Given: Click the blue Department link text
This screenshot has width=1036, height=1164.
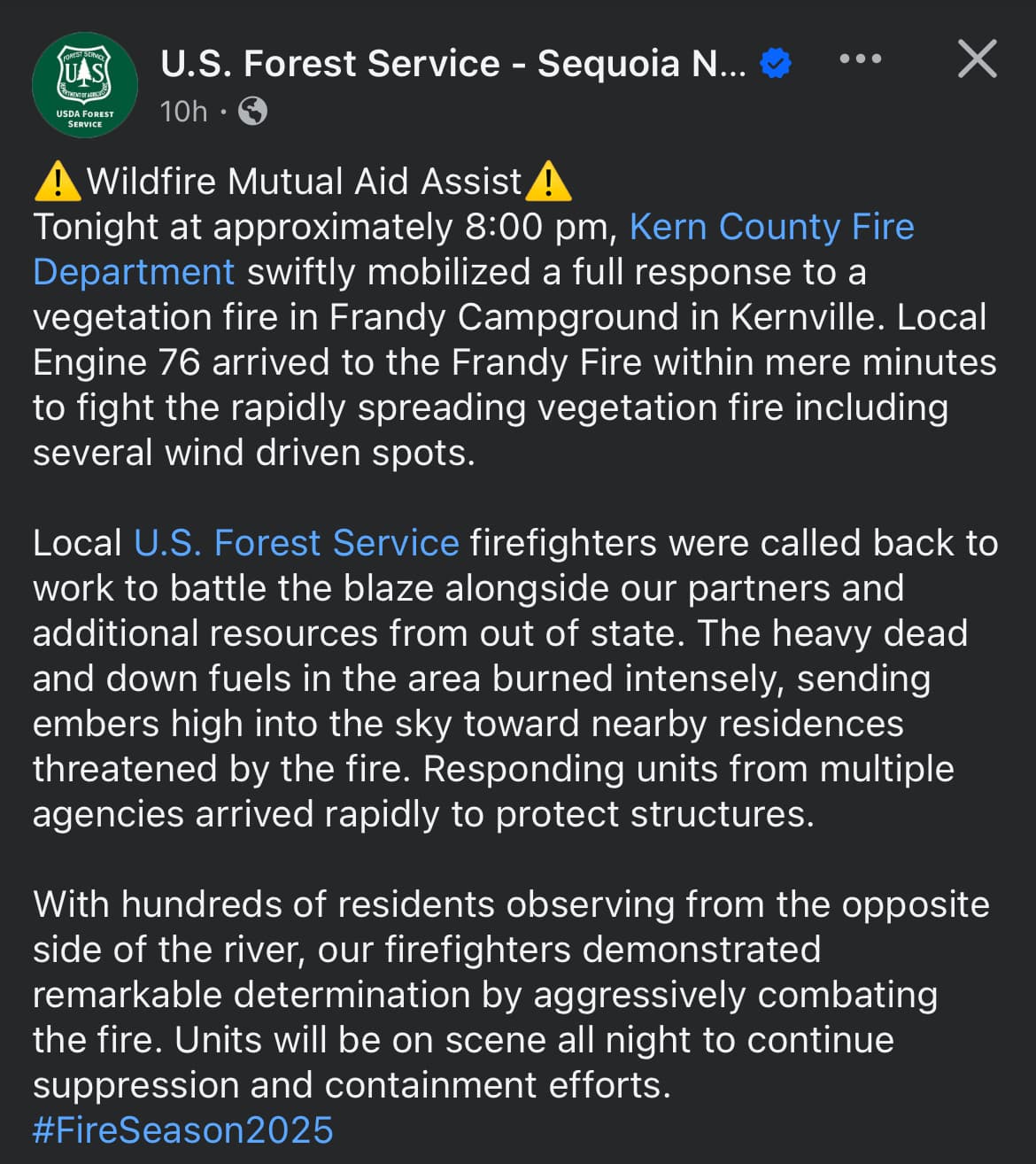Looking at the screenshot, I should tap(134, 272).
